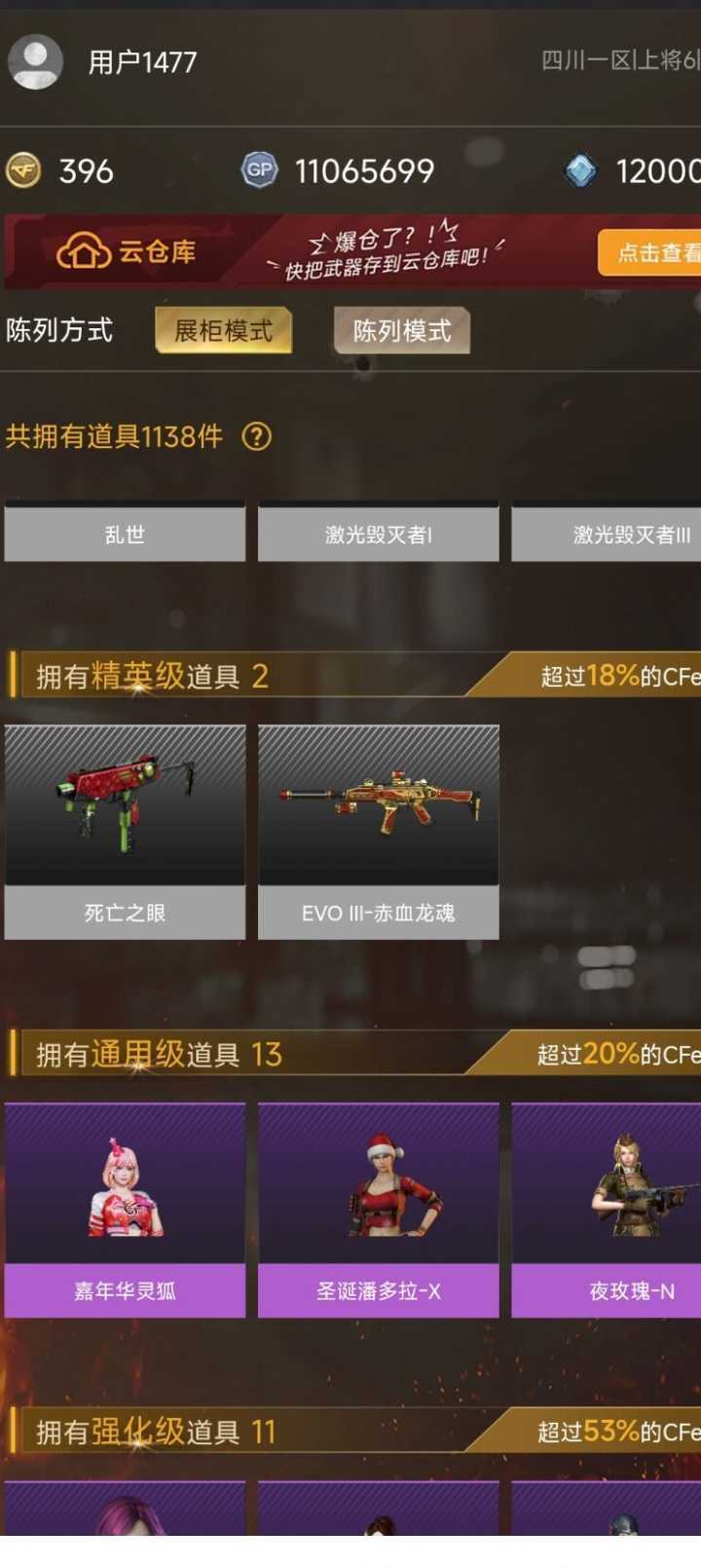Select the 死亡之眼 weapon image
The height and width of the screenshot is (1568, 701).
pyautogui.click(x=125, y=804)
